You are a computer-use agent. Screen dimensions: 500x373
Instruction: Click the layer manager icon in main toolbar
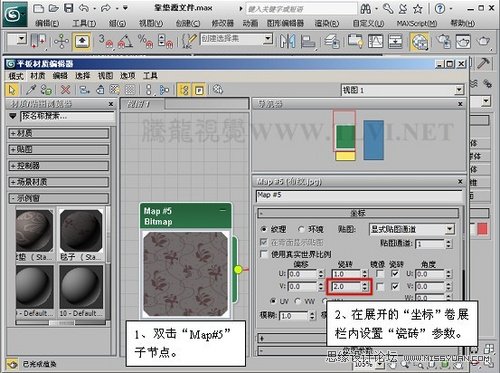click(332, 41)
